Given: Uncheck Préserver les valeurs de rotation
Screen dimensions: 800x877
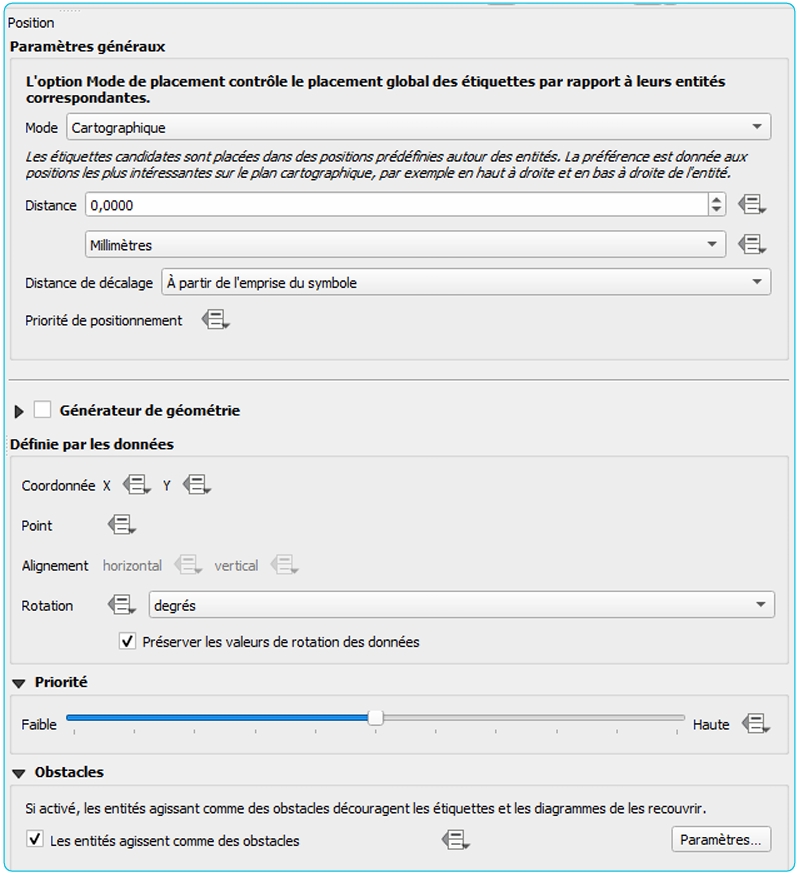Looking at the screenshot, I should 127,642.
